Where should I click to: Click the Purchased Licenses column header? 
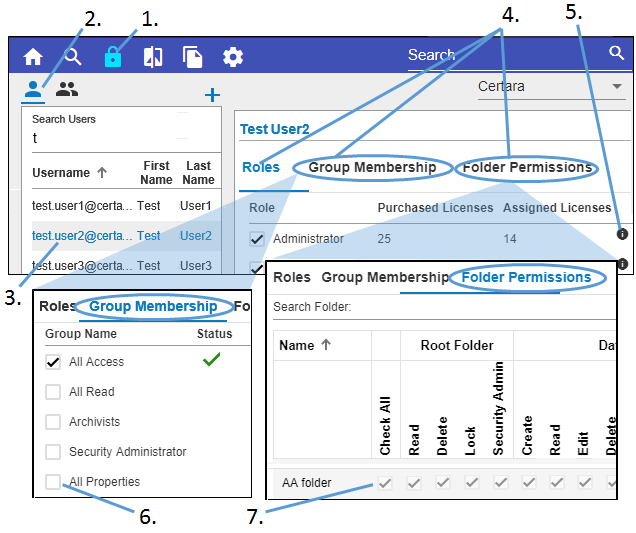point(435,208)
